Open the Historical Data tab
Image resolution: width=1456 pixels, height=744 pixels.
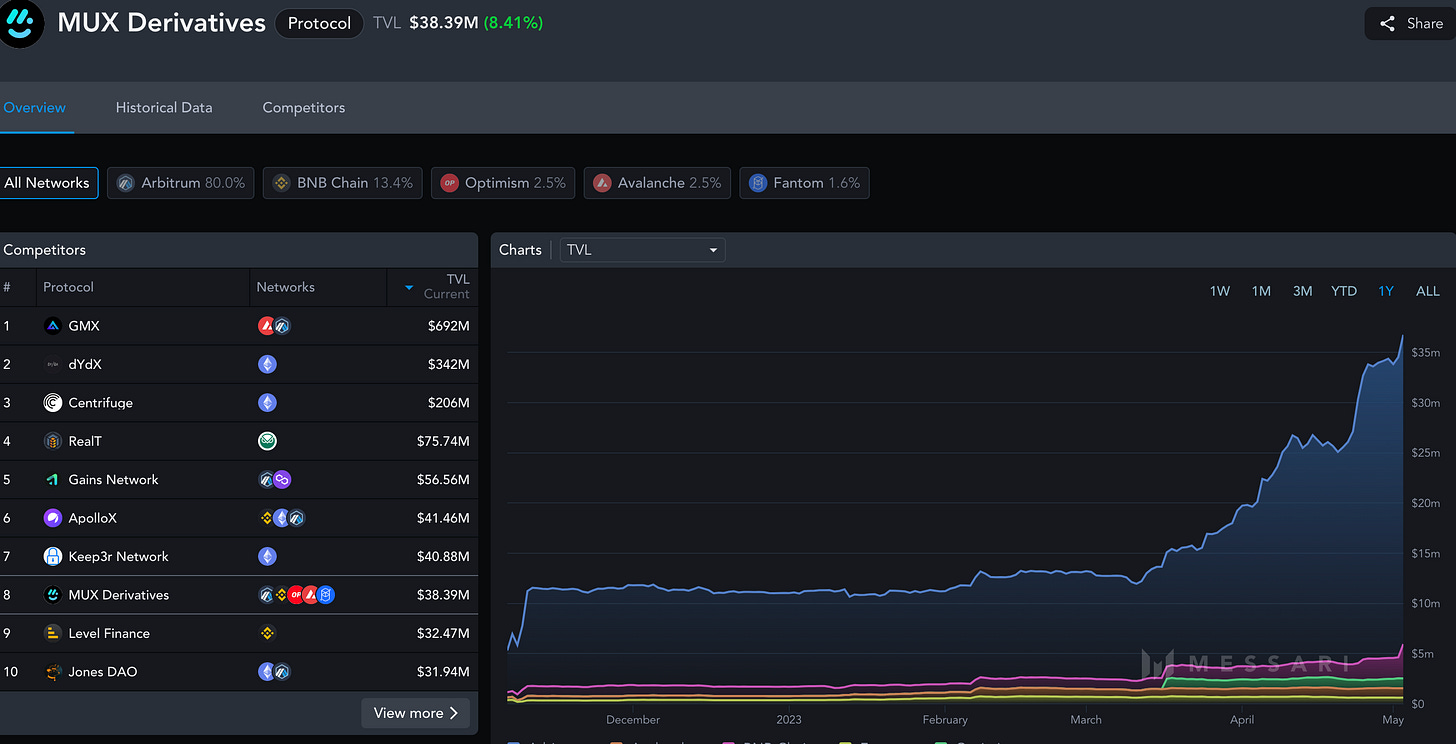[164, 107]
